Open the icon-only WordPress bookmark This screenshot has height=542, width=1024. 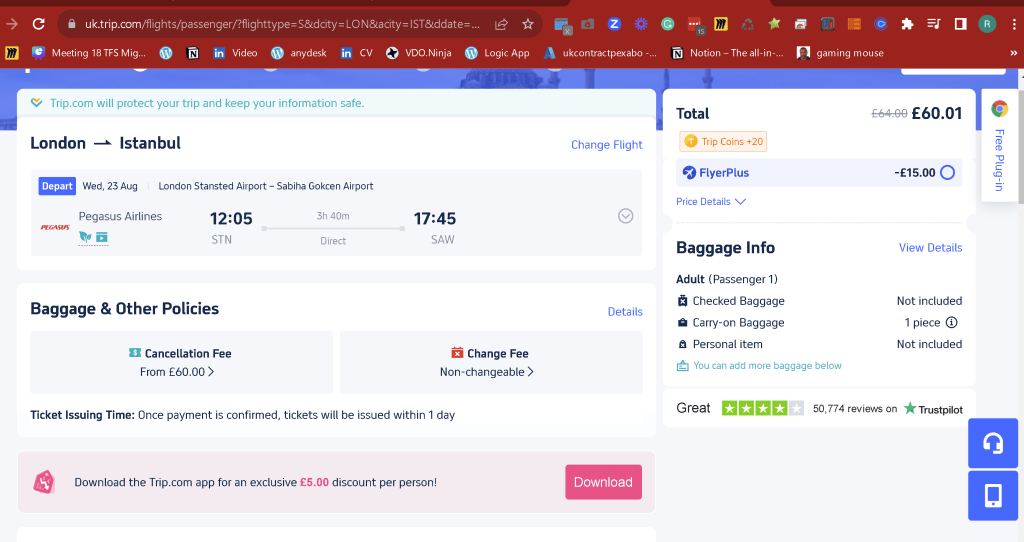coord(166,53)
